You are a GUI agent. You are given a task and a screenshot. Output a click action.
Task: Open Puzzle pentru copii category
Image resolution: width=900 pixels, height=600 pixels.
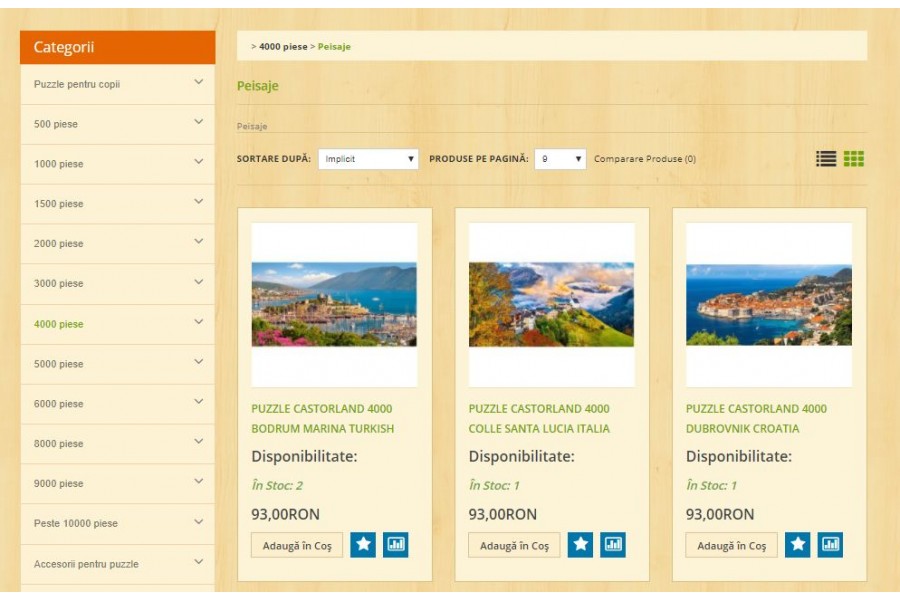[x=77, y=84]
